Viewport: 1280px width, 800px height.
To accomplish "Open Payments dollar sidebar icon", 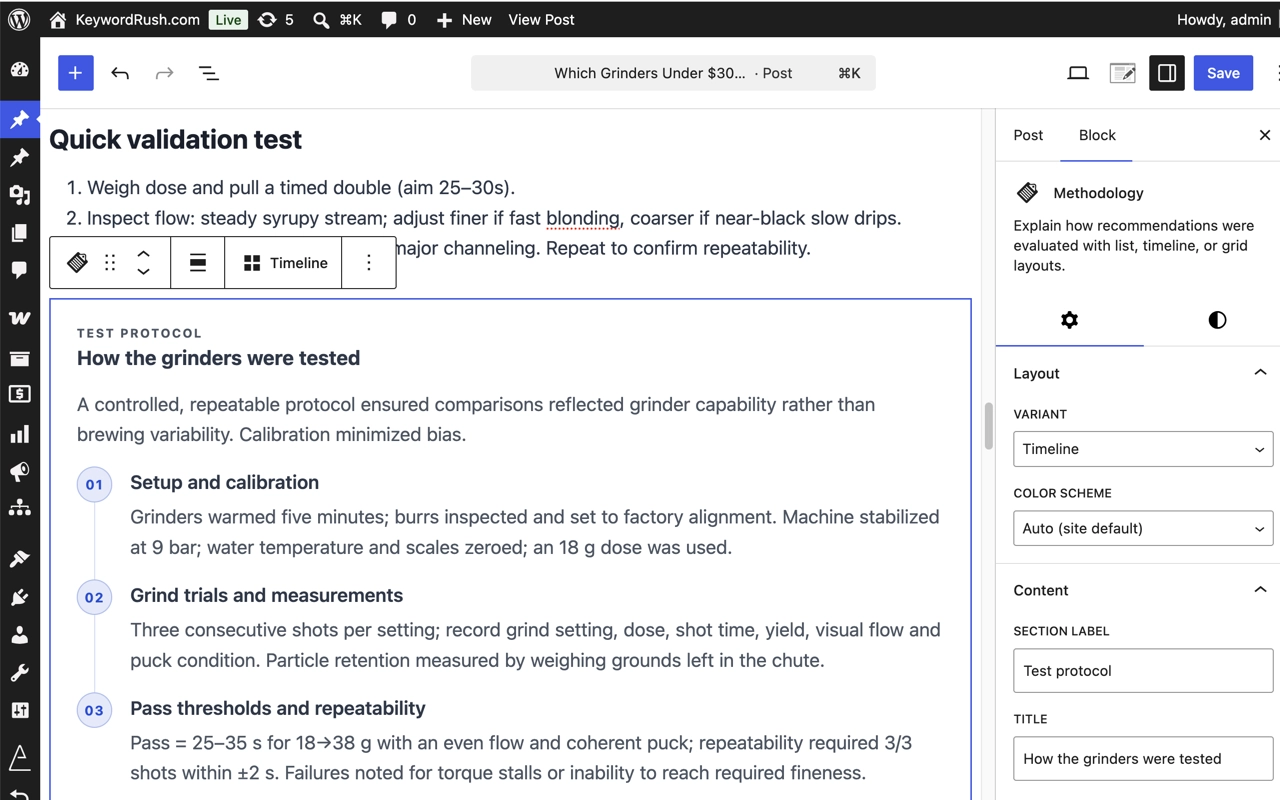I will pos(19,395).
